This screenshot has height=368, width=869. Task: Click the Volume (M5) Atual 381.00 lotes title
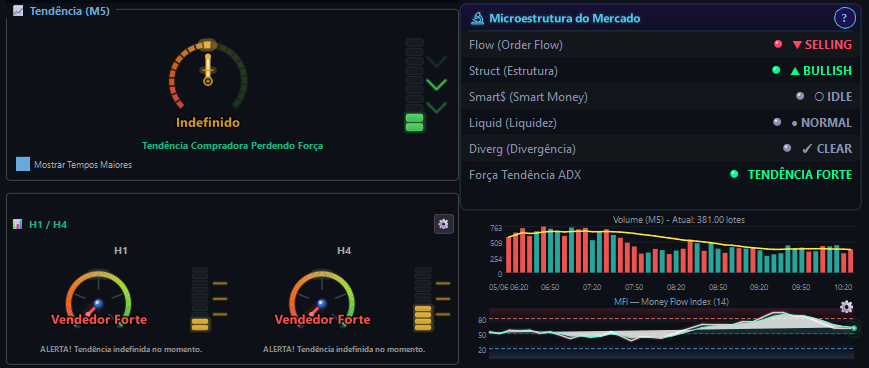(x=679, y=220)
